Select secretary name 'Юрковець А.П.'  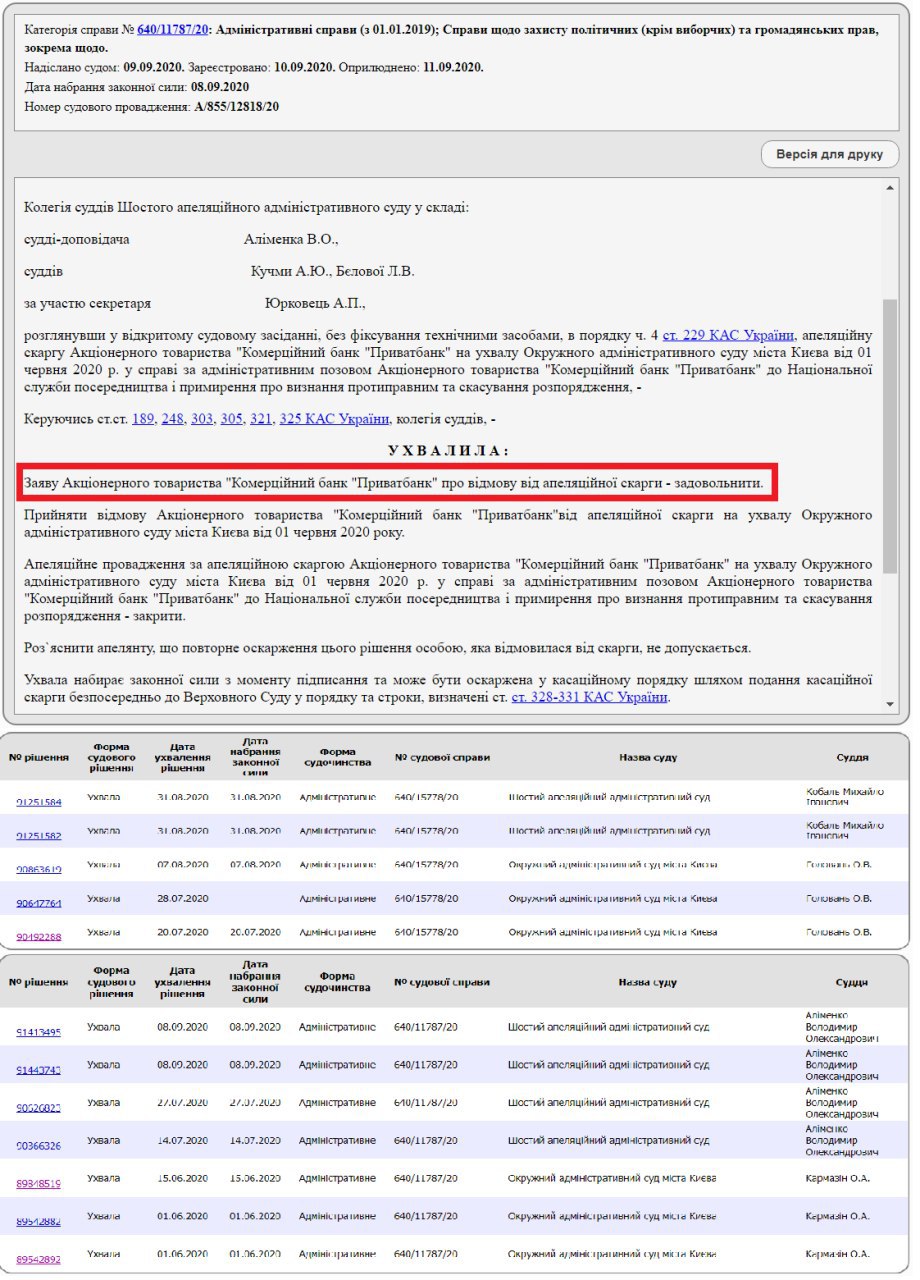click(315, 303)
